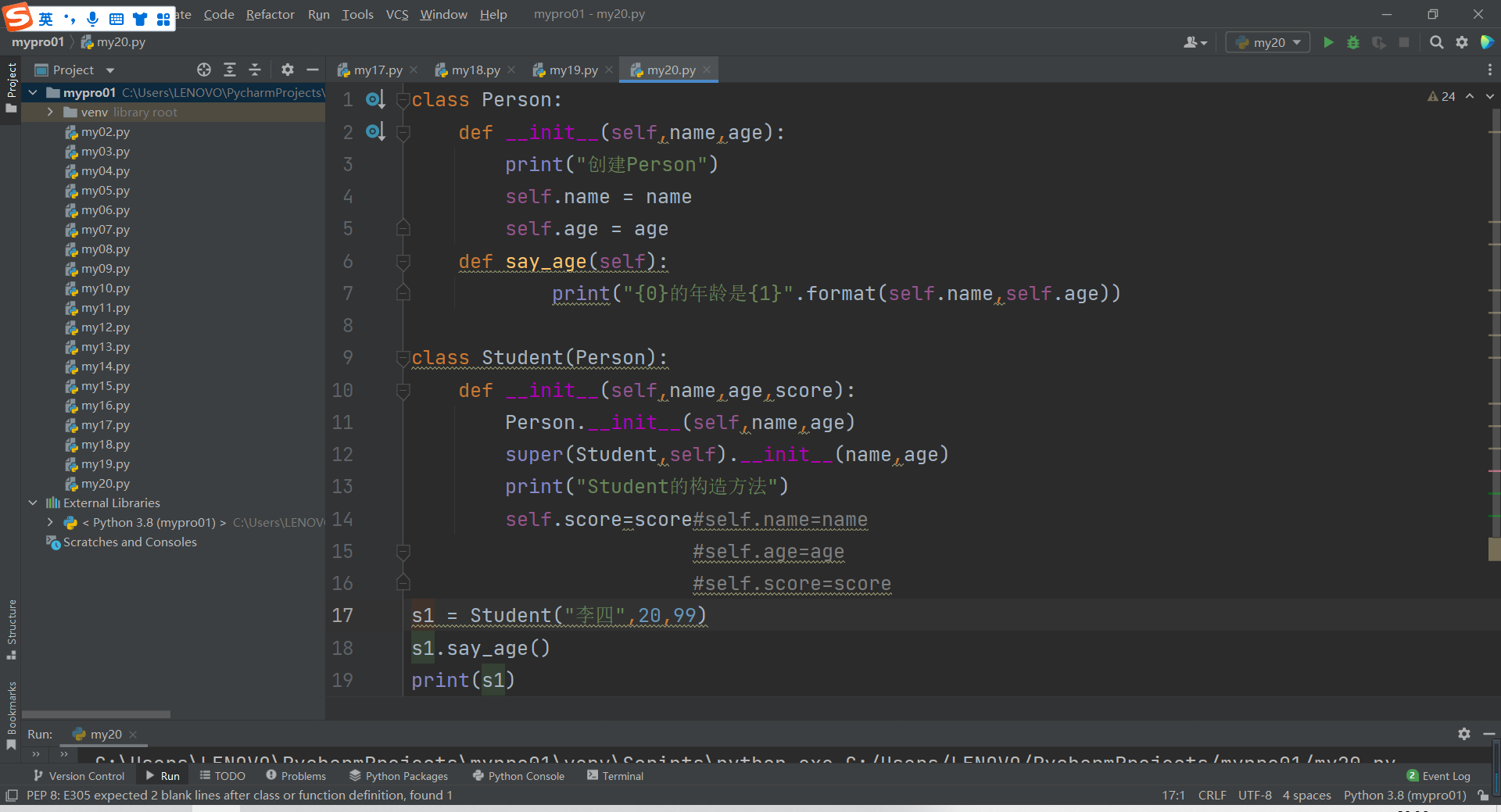This screenshot has width=1501, height=812.
Task: Open Project panel options gear
Action: [x=288, y=70]
